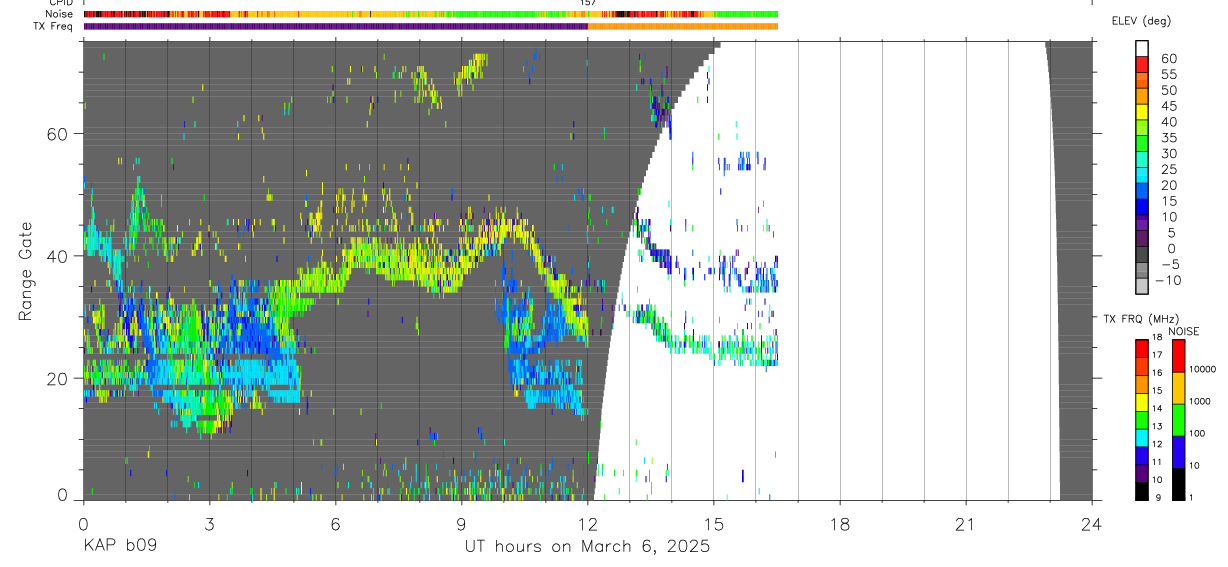1228x567 pixels.
Task: Click the purple segment of the TX Freq strip
Action: click(335, 26)
